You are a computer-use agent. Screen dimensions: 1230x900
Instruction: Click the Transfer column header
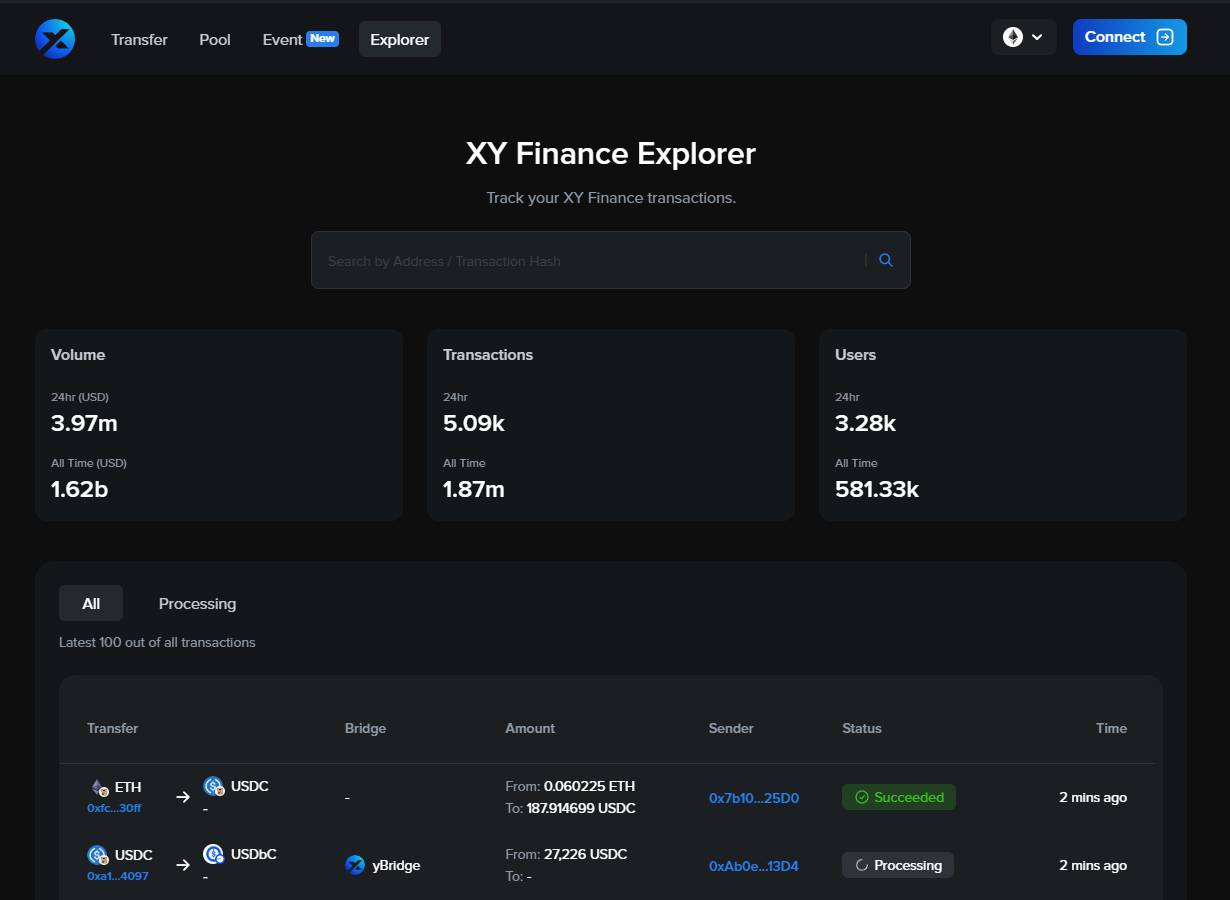coord(112,728)
